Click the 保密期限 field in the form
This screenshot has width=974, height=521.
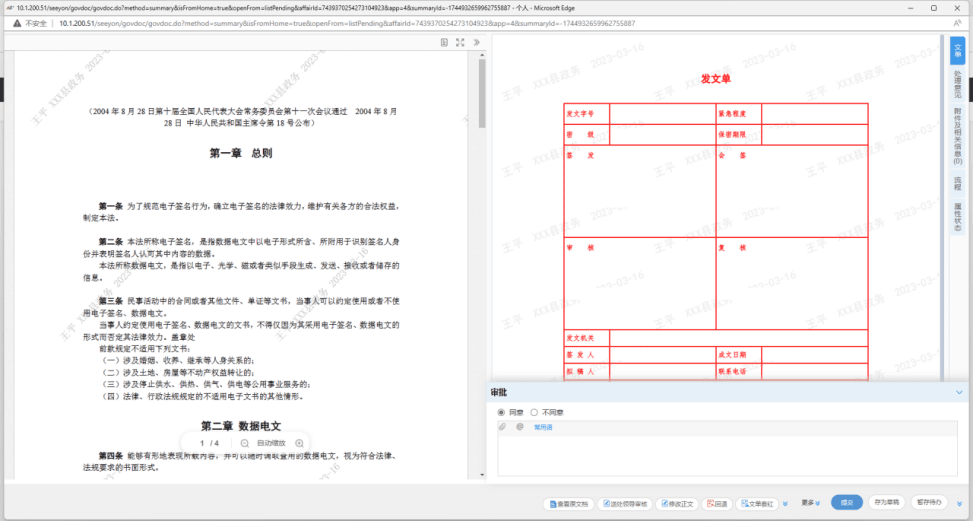pyautogui.click(x=814, y=135)
